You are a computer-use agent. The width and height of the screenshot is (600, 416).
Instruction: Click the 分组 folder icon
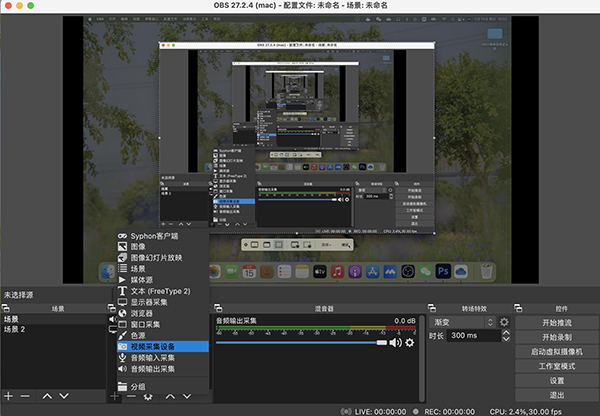[122, 387]
